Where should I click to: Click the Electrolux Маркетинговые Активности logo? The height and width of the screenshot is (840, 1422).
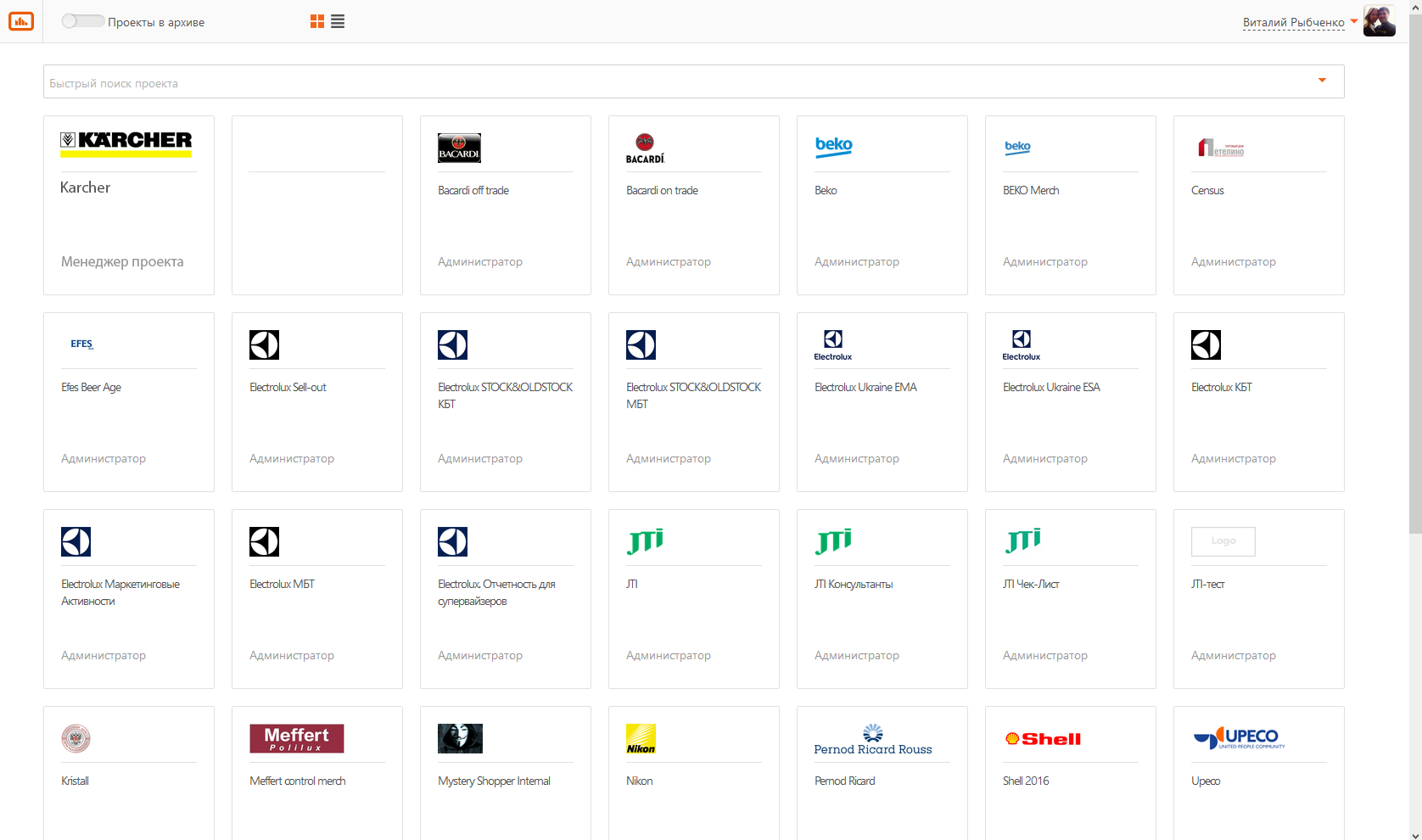(76, 541)
